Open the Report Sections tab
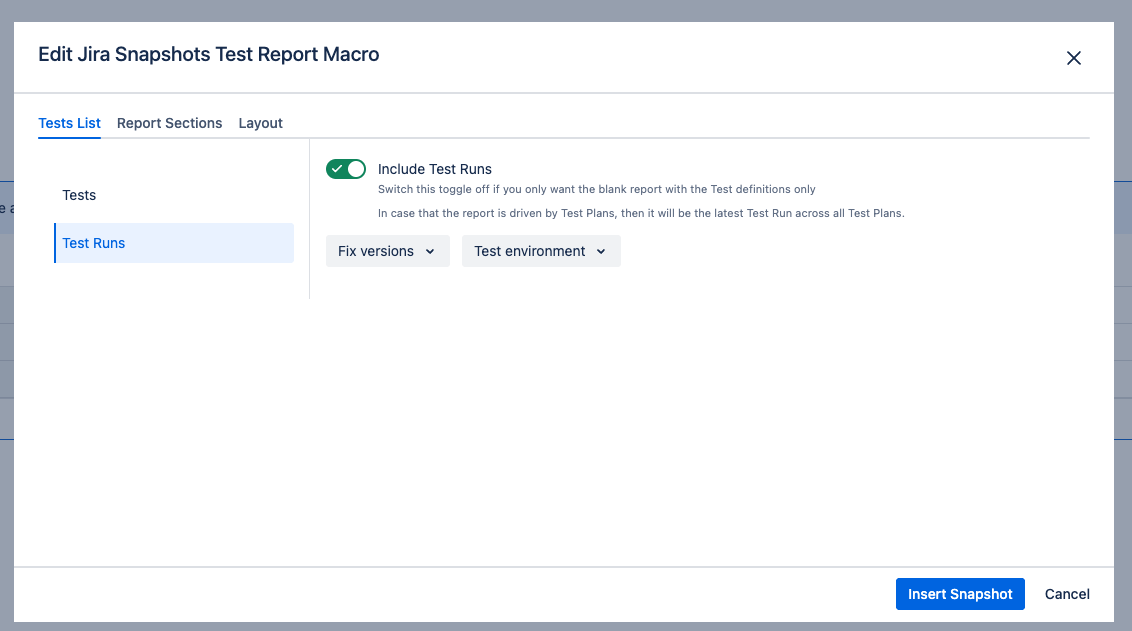Screen dimensions: 1132x631 click(x=170, y=123)
